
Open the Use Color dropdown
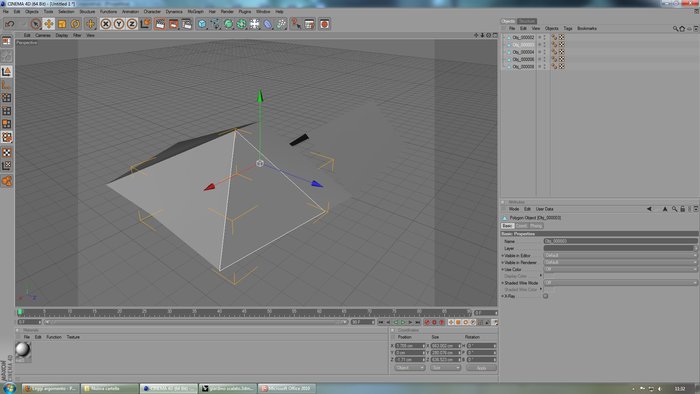tap(620, 269)
